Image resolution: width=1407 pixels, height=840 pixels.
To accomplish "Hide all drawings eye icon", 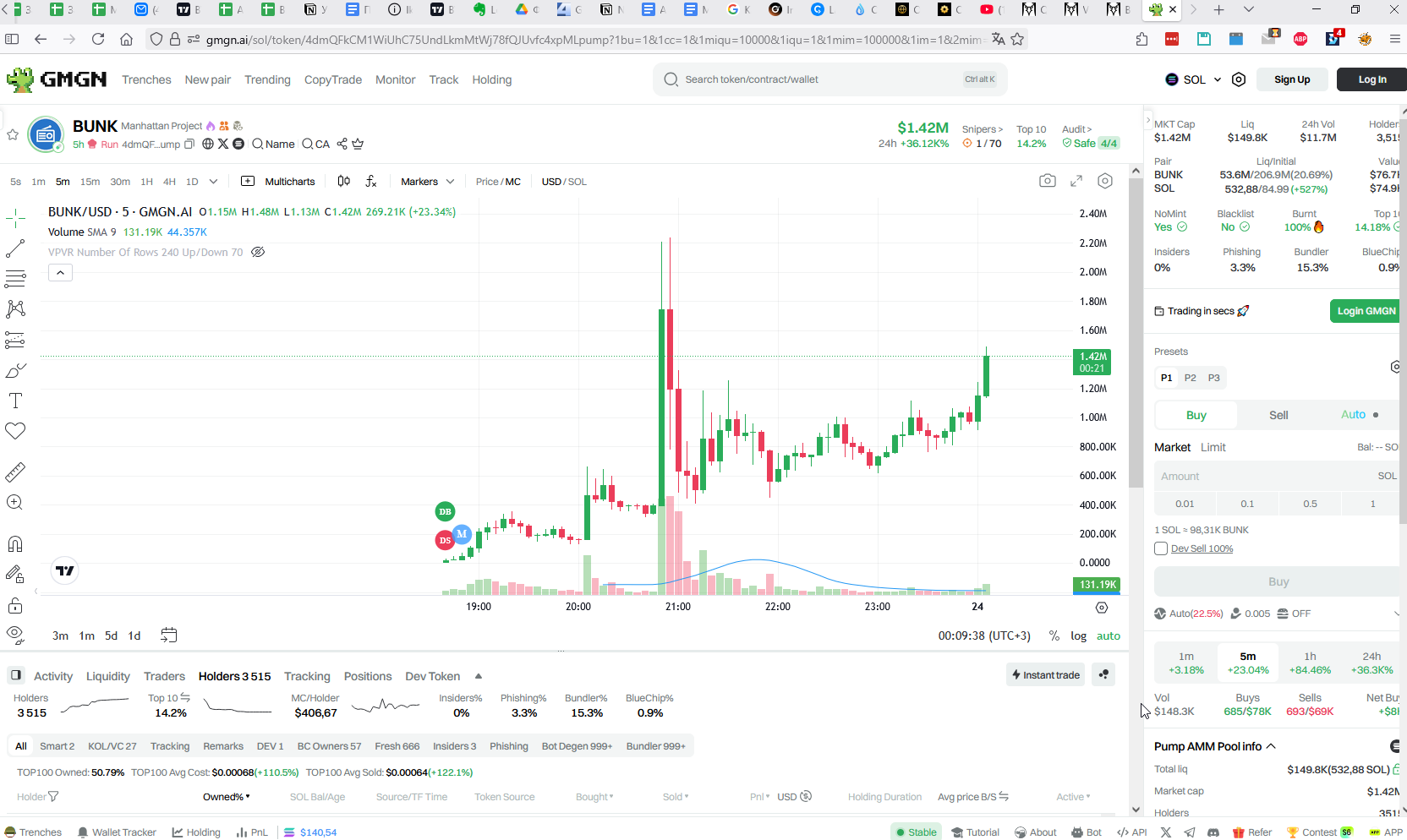I will pyautogui.click(x=15, y=635).
